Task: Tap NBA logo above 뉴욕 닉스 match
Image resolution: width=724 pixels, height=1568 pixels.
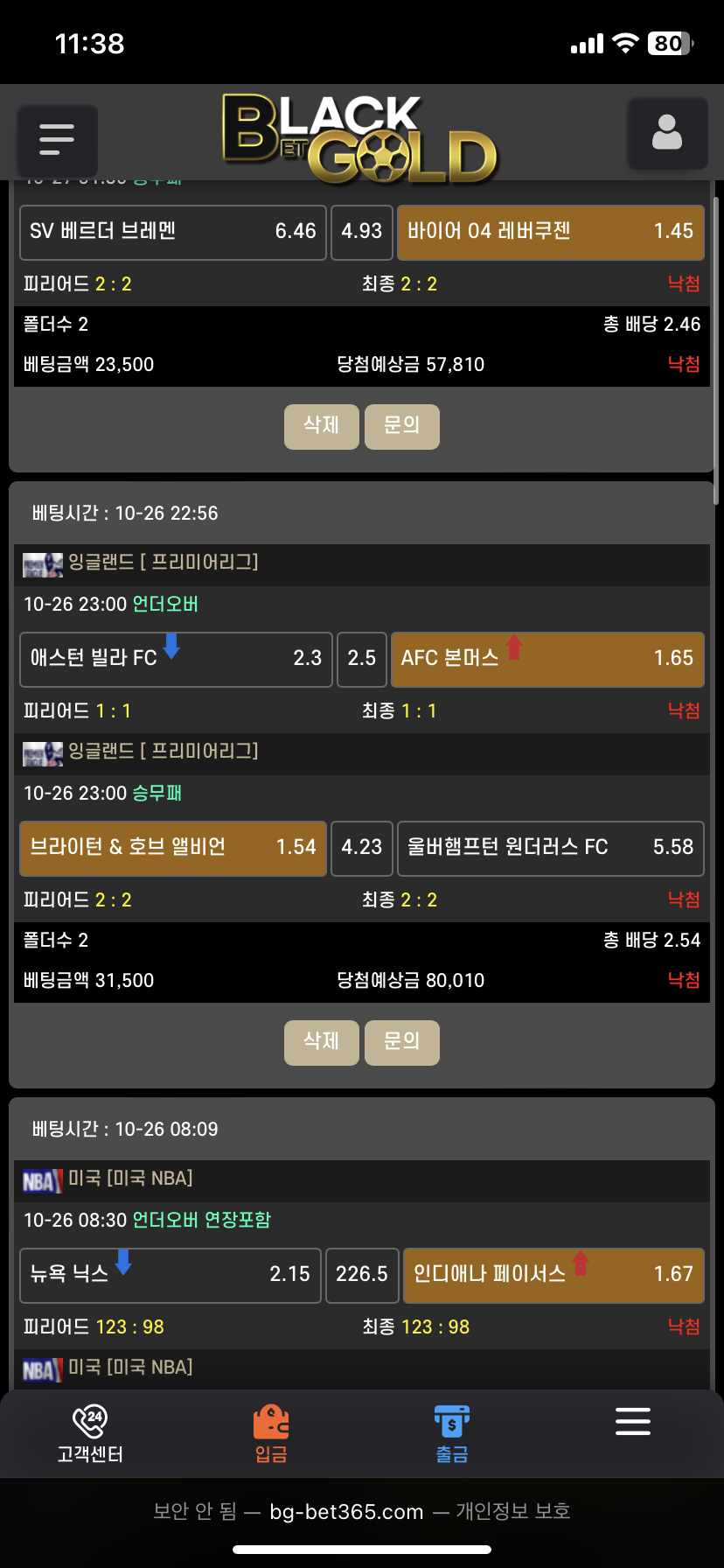Action: 42,1181
